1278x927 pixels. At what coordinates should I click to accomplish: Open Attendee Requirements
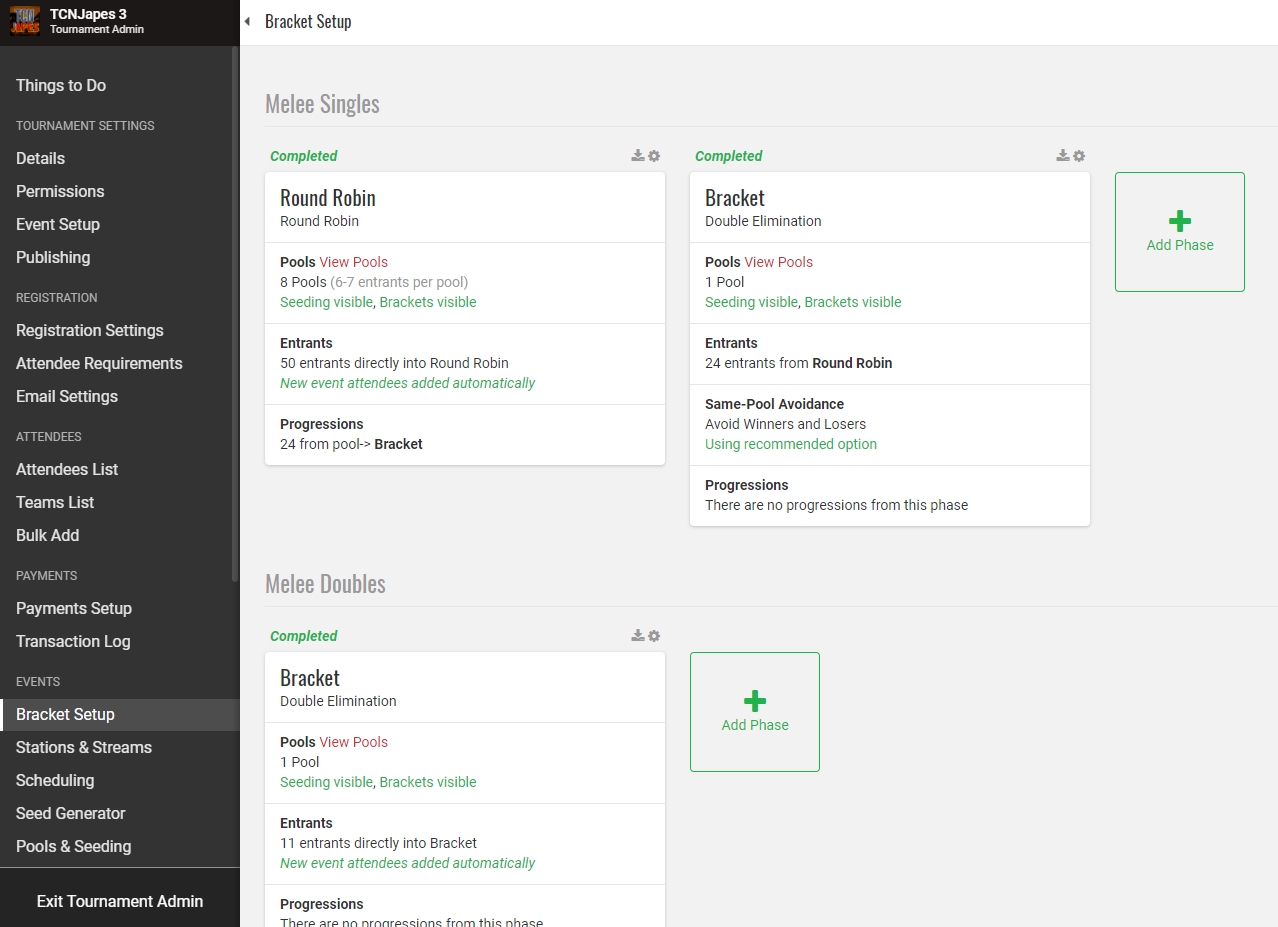click(x=99, y=363)
